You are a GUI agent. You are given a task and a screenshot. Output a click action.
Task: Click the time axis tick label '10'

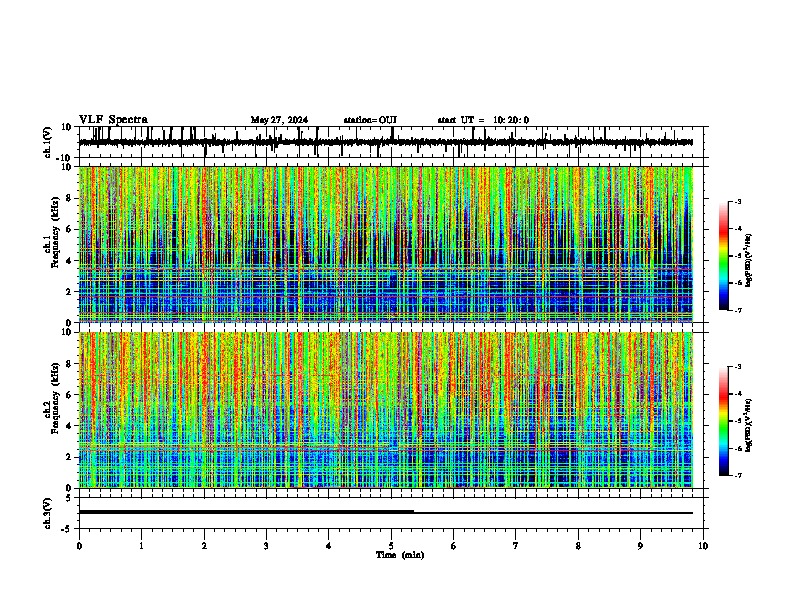click(x=703, y=546)
